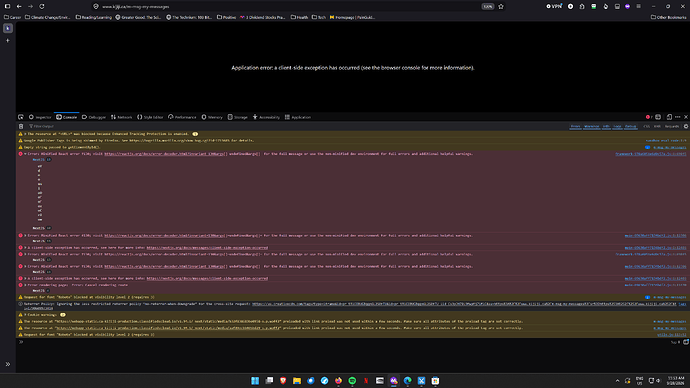Click the forward navigation arrow
Screen dimensions: 690x388
coord(30,7)
